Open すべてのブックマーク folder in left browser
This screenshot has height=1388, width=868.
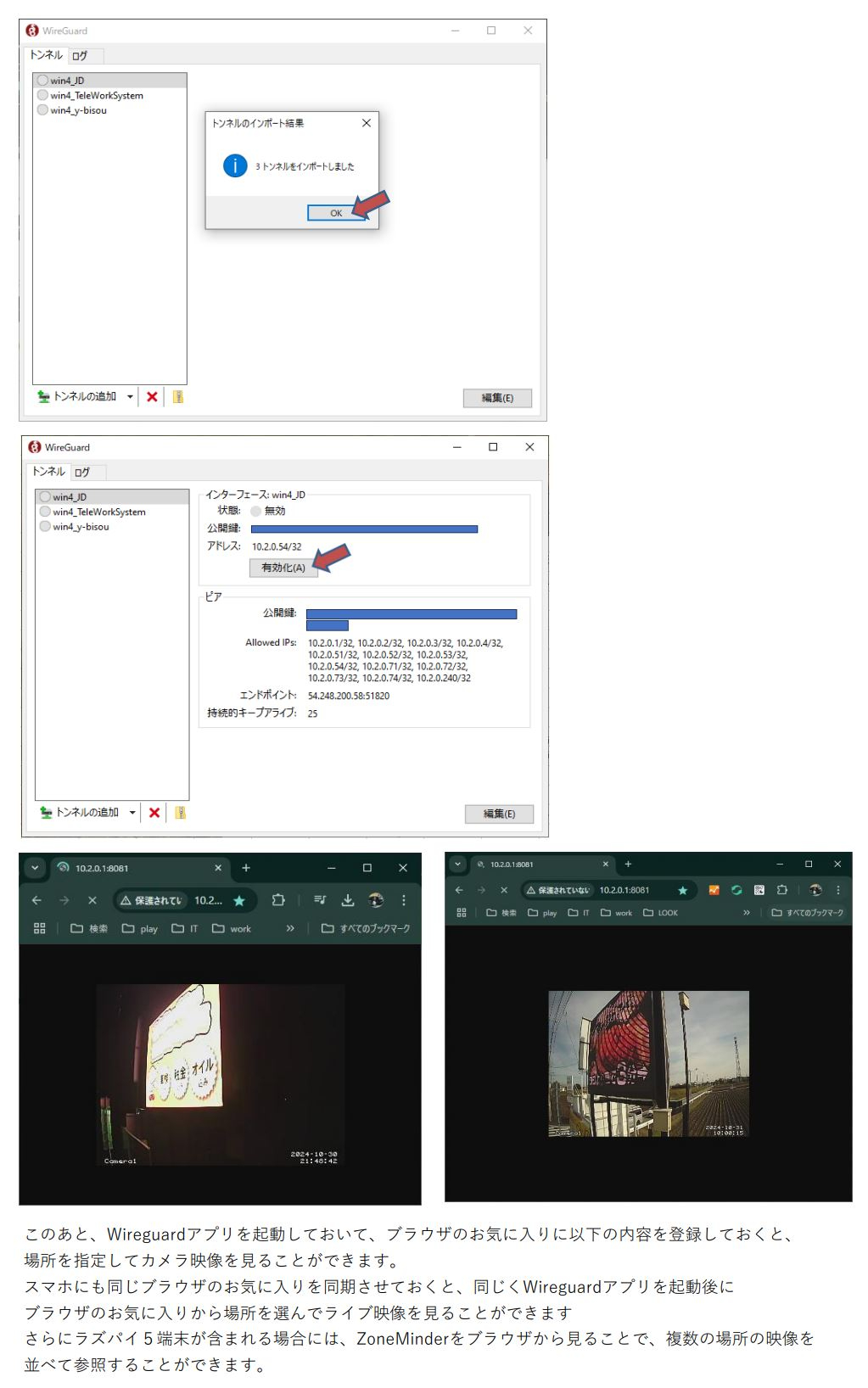tap(366, 928)
